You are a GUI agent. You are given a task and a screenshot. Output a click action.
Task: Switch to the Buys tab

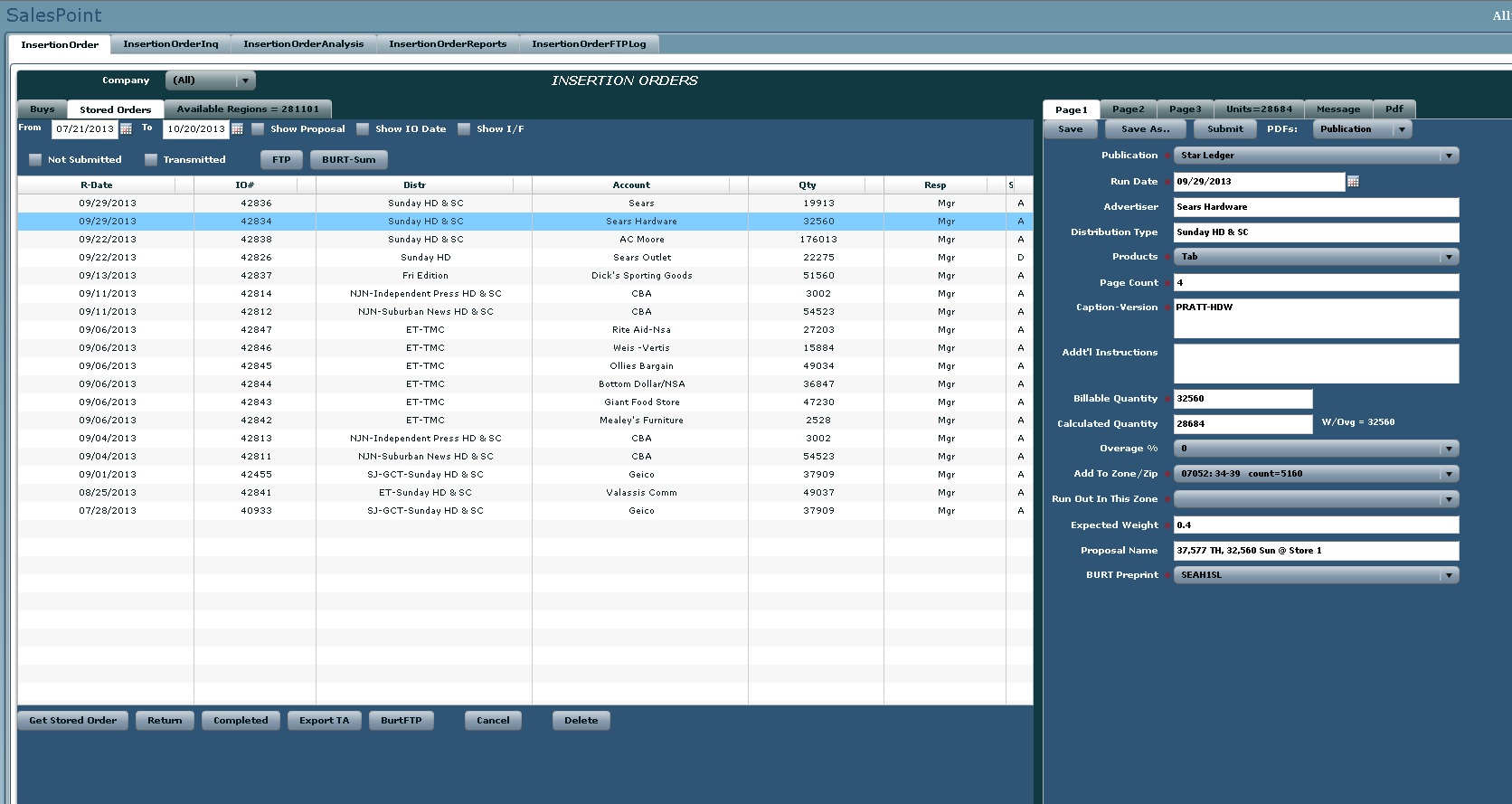(x=43, y=109)
